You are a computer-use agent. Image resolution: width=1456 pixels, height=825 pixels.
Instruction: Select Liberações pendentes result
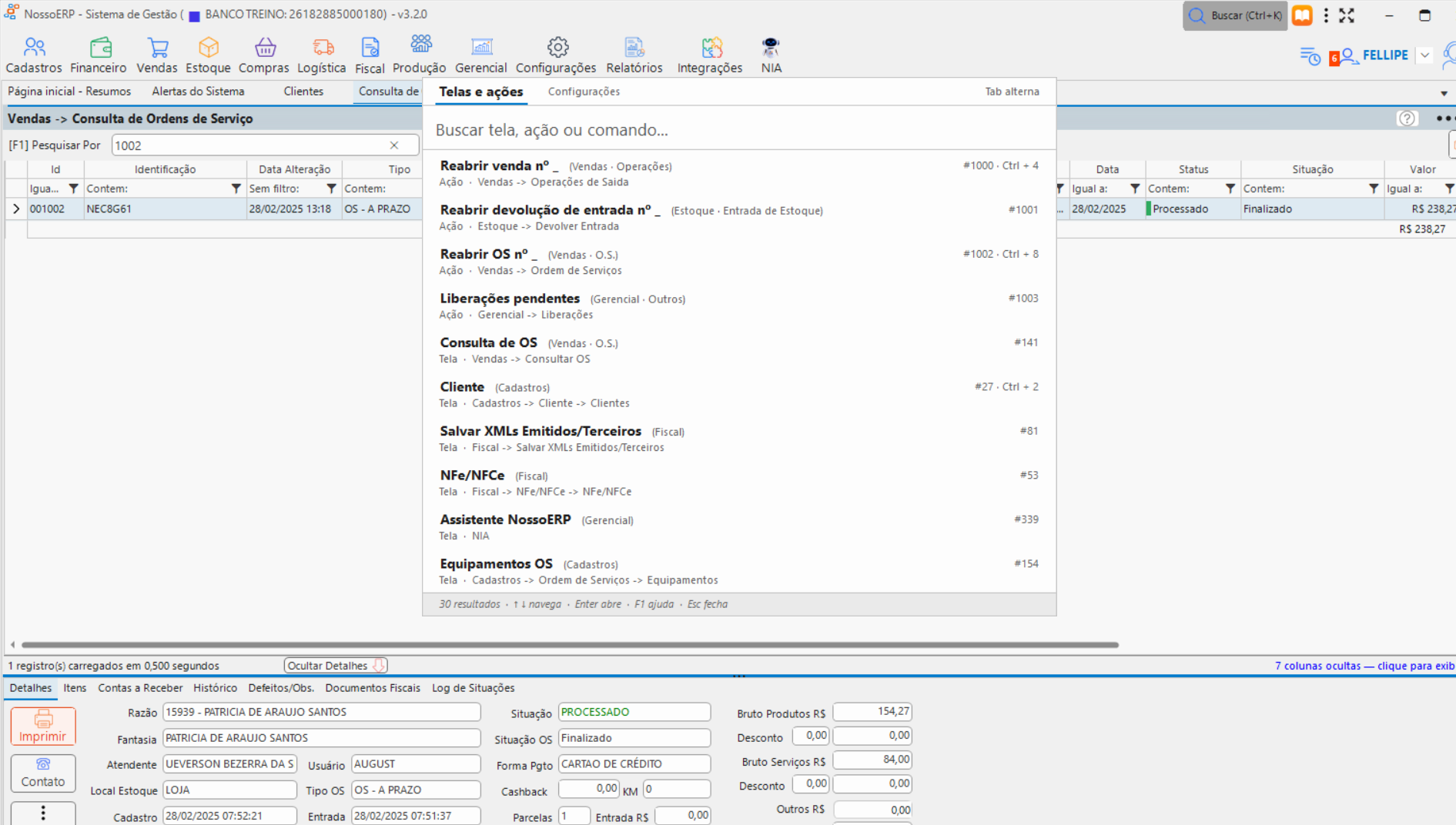click(x=739, y=306)
